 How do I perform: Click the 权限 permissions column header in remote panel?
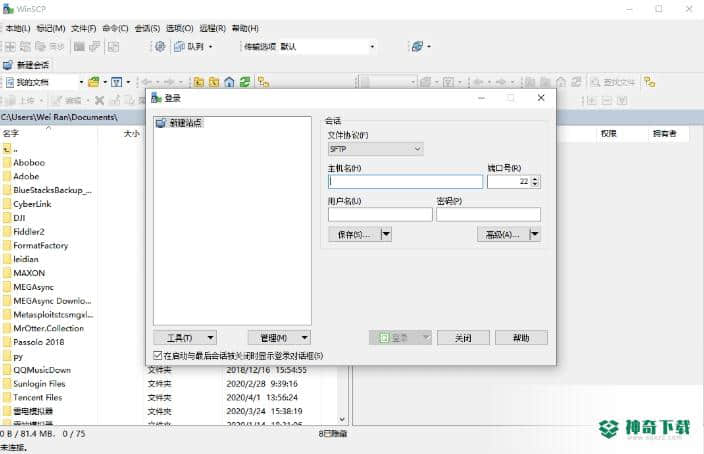[608, 133]
